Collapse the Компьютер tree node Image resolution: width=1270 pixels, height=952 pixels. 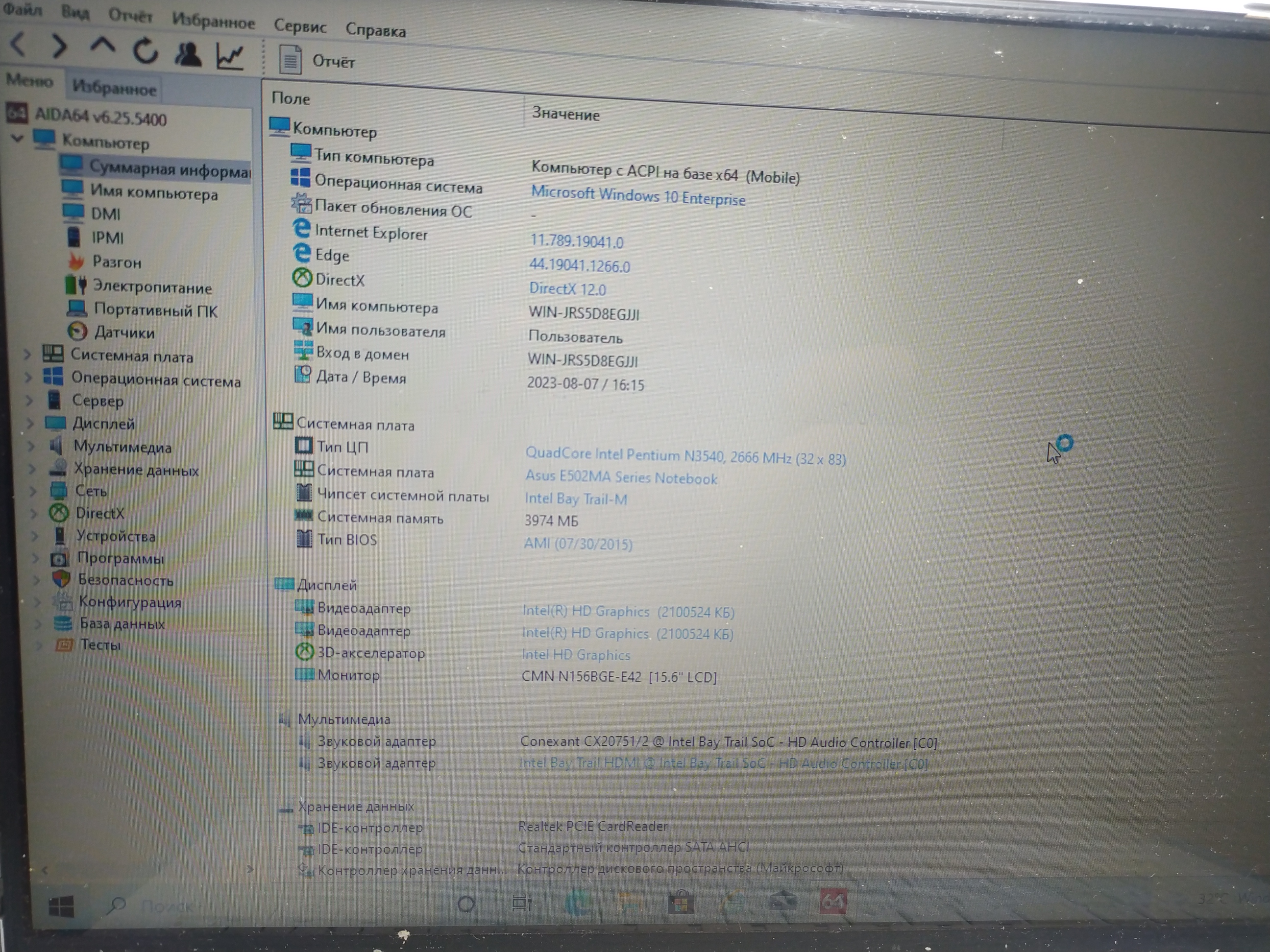(x=18, y=138)
